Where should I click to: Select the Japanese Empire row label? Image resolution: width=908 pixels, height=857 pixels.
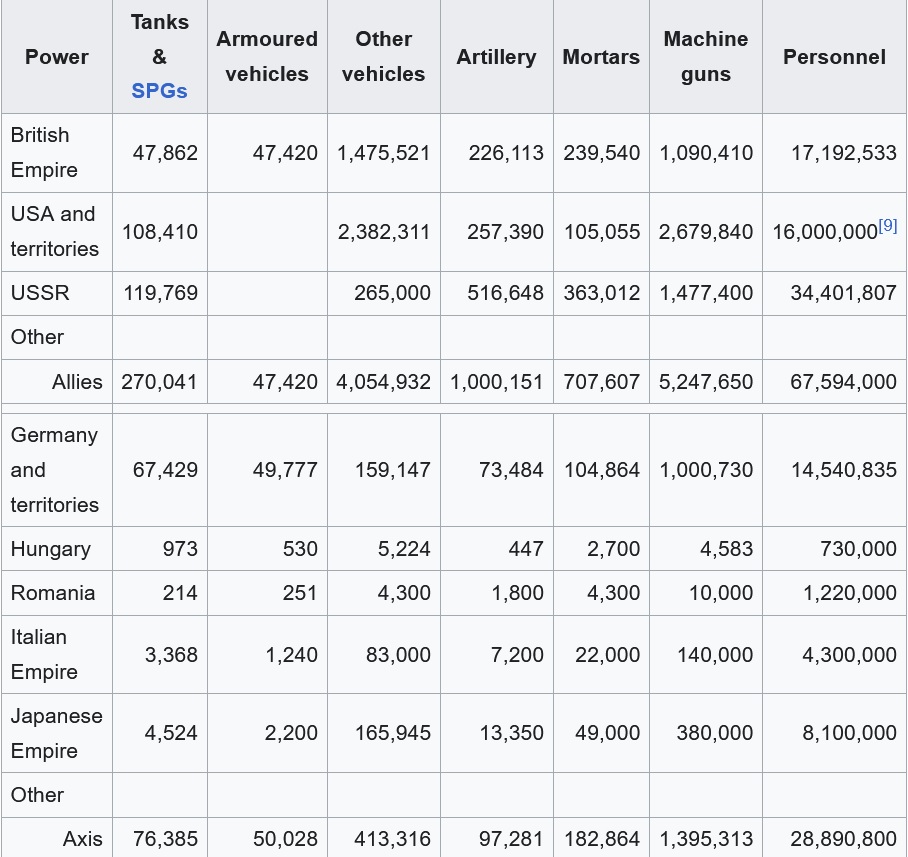(x=56, y=733)
